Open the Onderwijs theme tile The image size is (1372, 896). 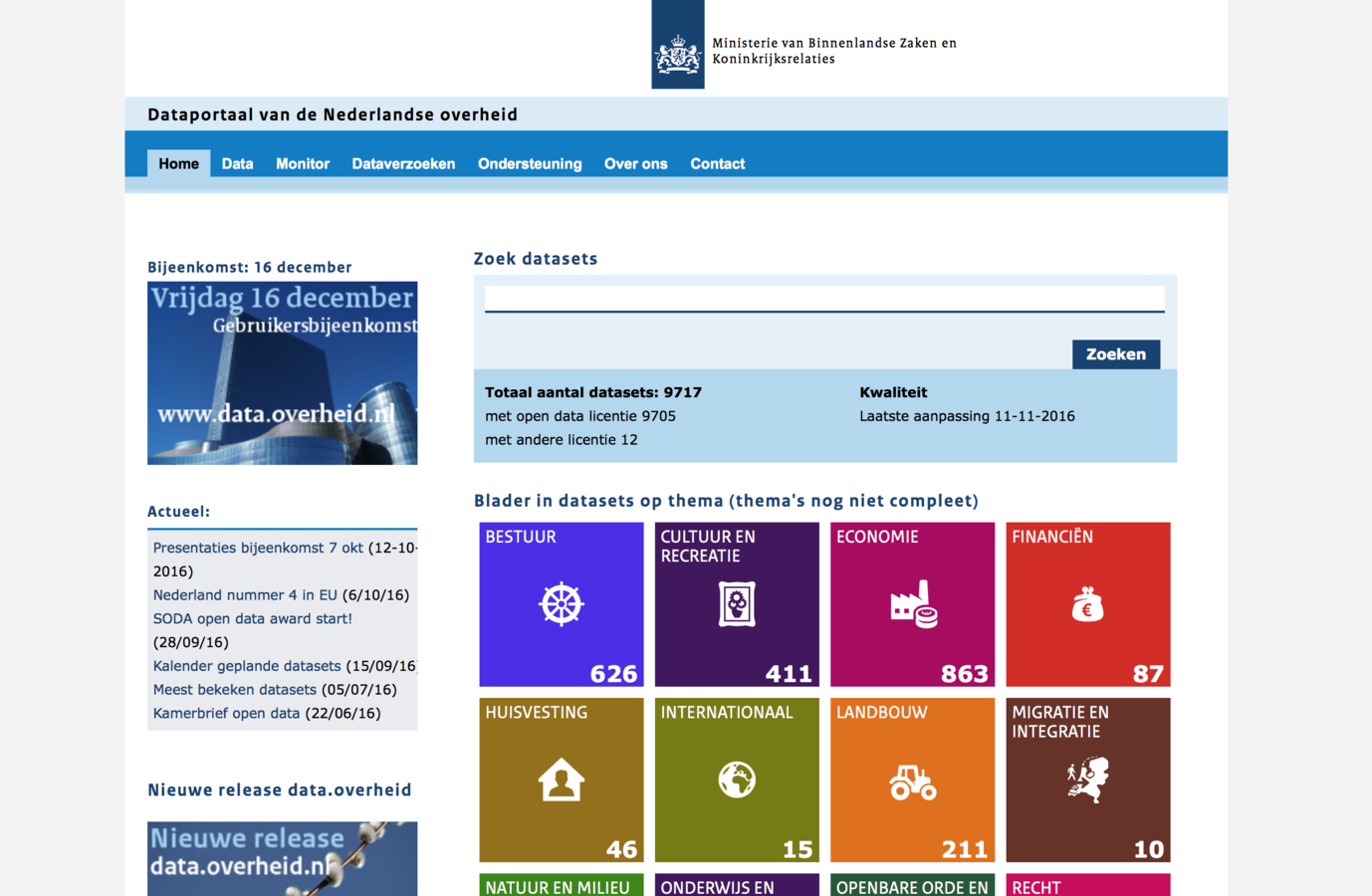[737, 885]
